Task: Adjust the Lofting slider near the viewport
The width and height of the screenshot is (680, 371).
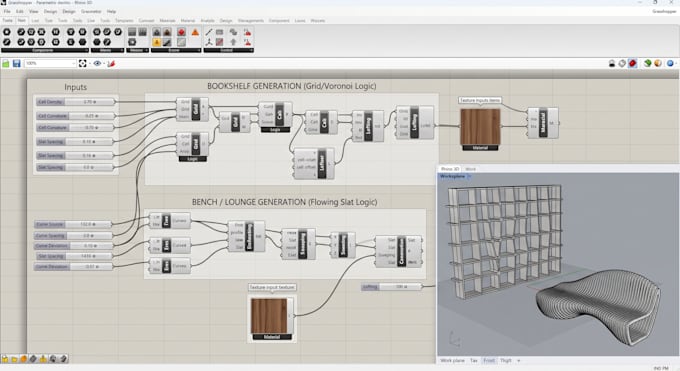Action: [x=392, y=287]
